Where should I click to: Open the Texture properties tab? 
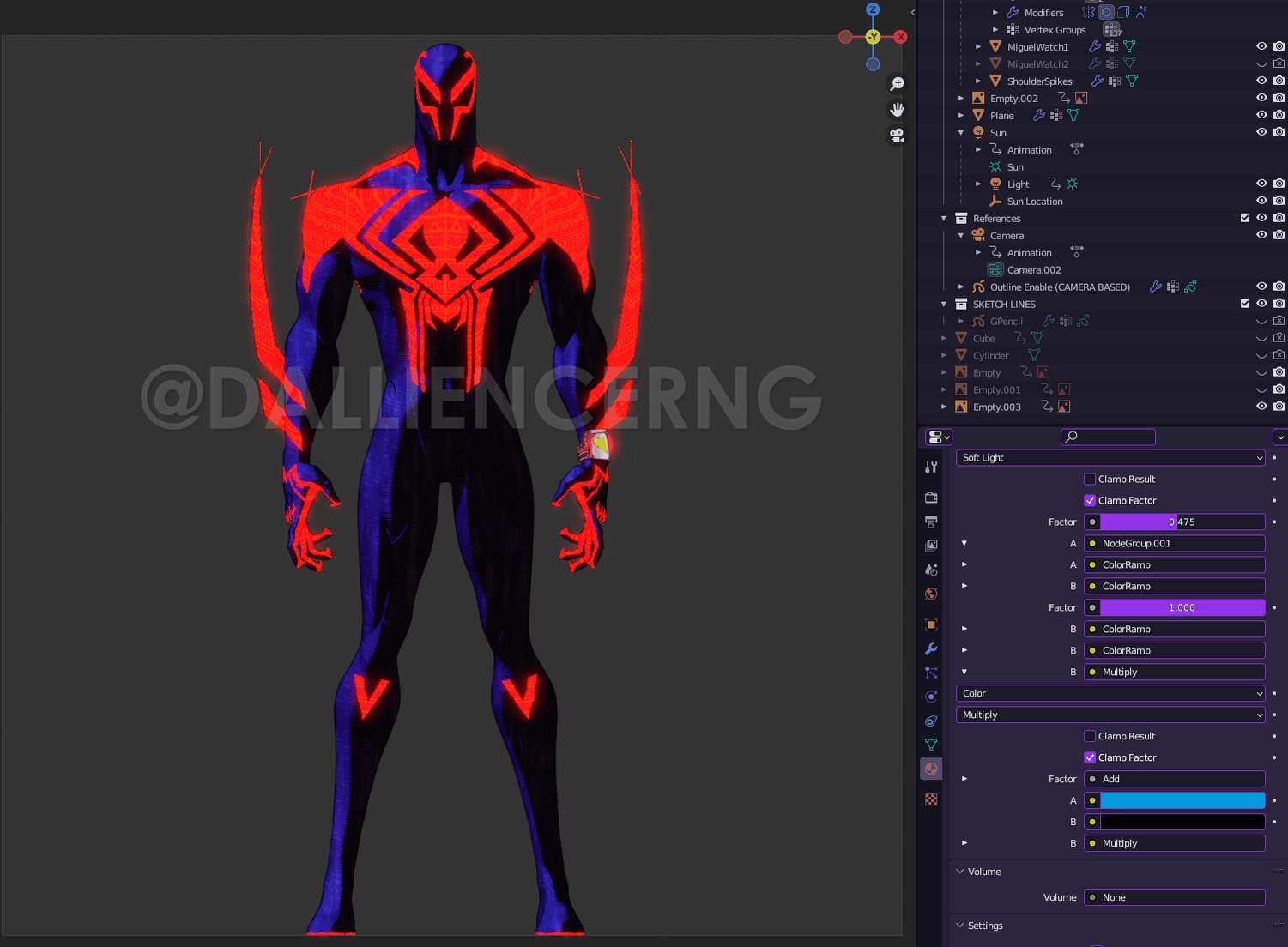pos(931,799)
